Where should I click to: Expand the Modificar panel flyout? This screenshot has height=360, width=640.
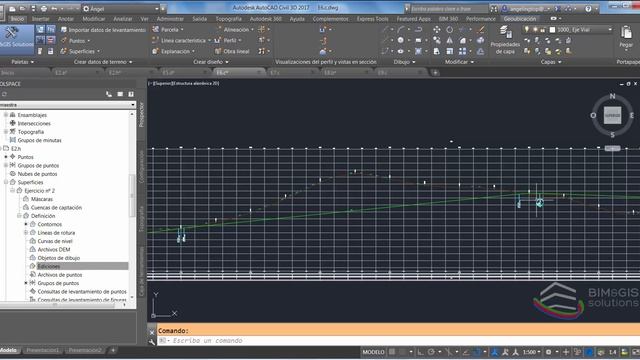click(459, 62)
